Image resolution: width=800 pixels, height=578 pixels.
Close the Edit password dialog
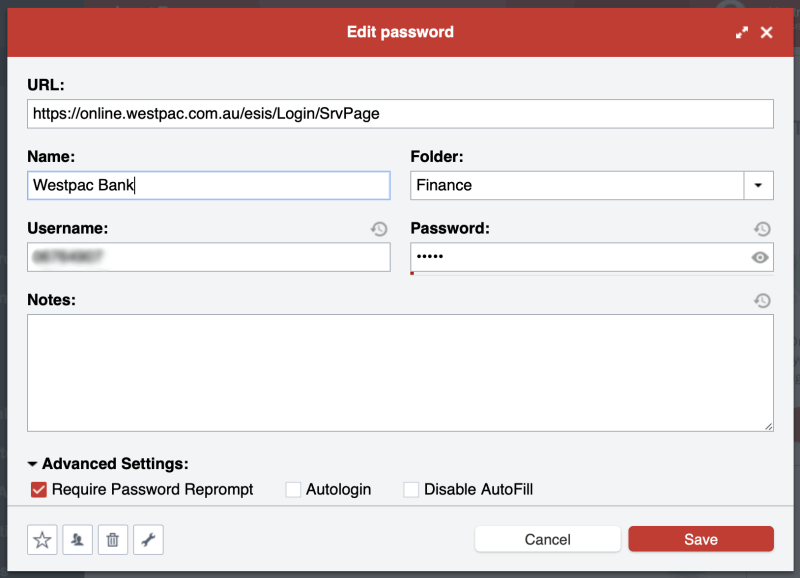click(x=766, y=33)
